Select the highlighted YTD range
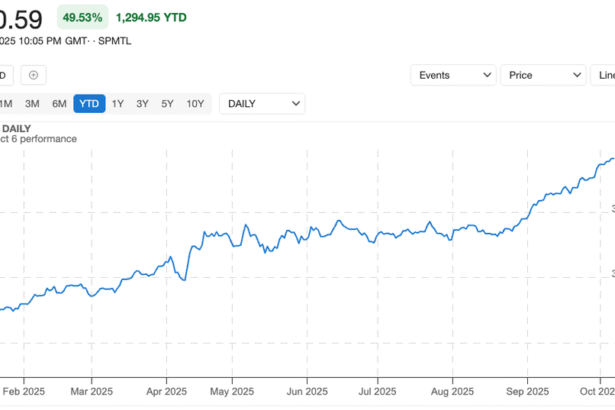This screenshot has width=615, height=410. (x=89, y=103)
